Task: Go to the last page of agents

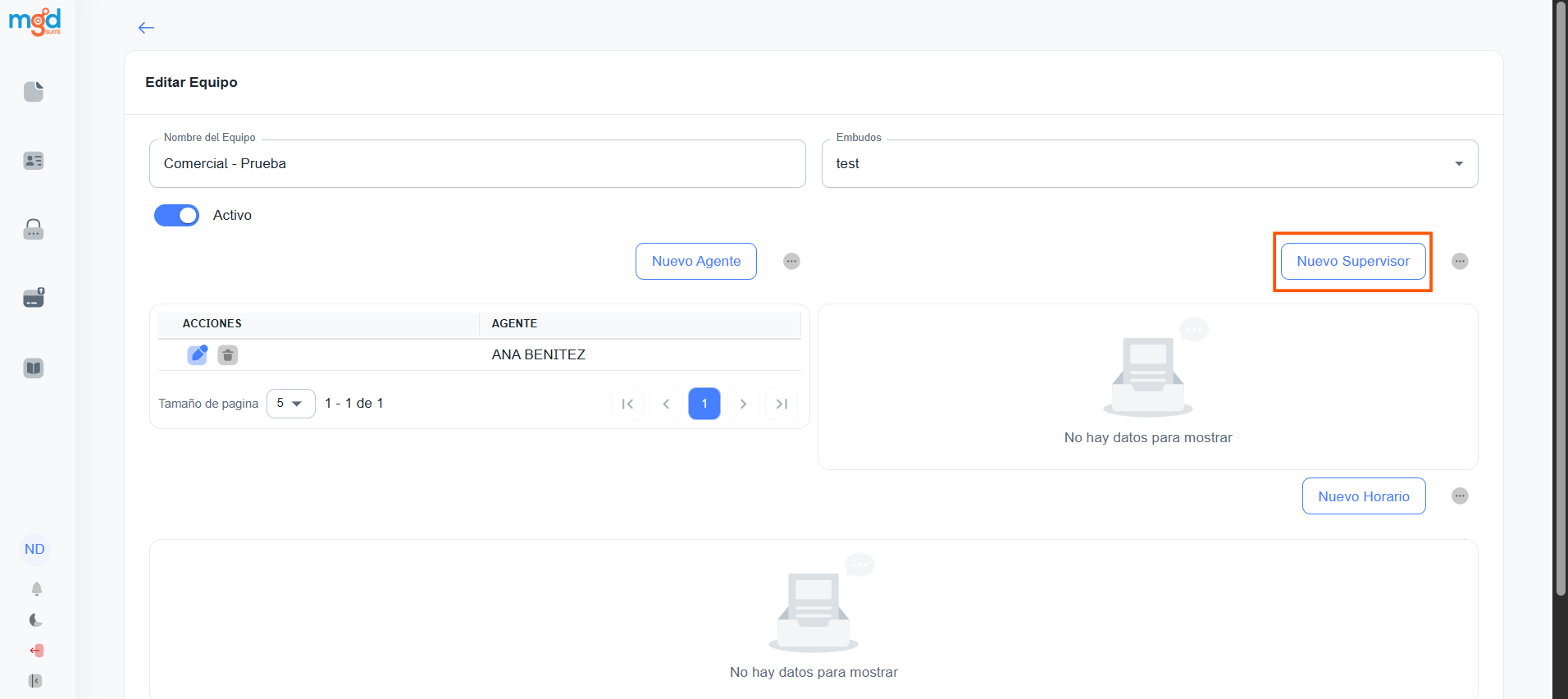Action: 781,404
